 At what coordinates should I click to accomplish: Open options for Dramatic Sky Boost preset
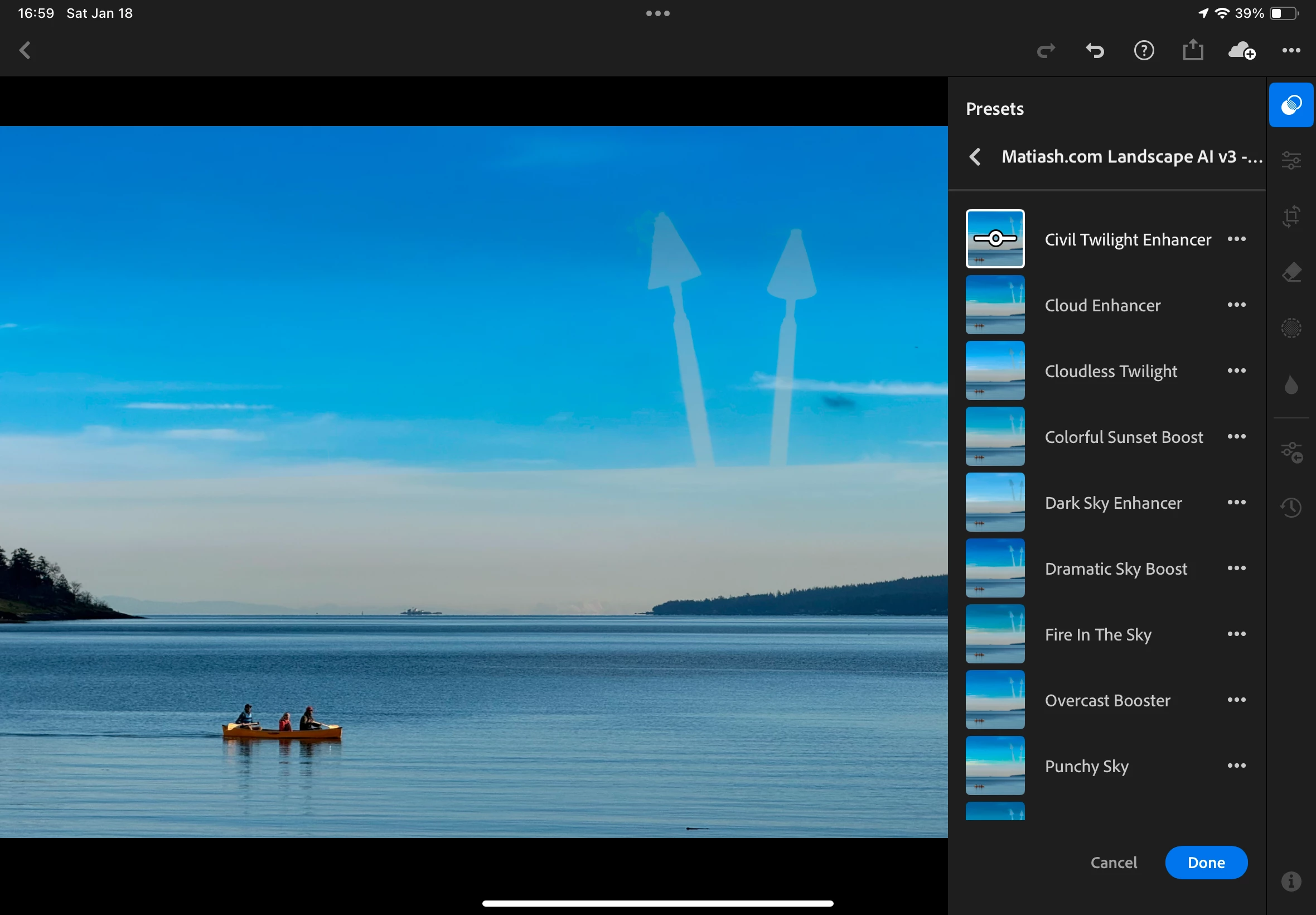(x=1236, y=568)
